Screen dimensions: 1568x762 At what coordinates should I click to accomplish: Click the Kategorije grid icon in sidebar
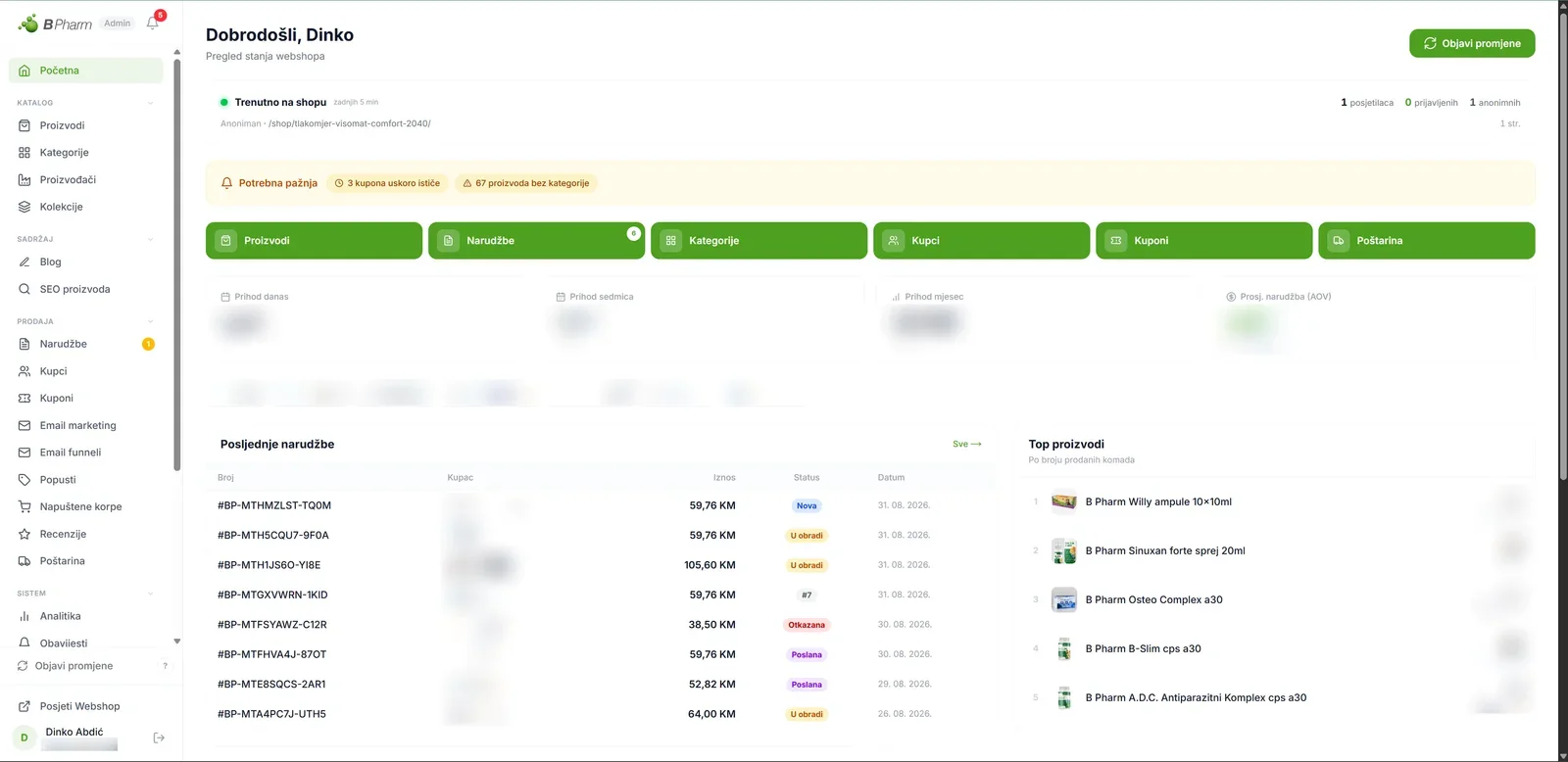[24, 153]
